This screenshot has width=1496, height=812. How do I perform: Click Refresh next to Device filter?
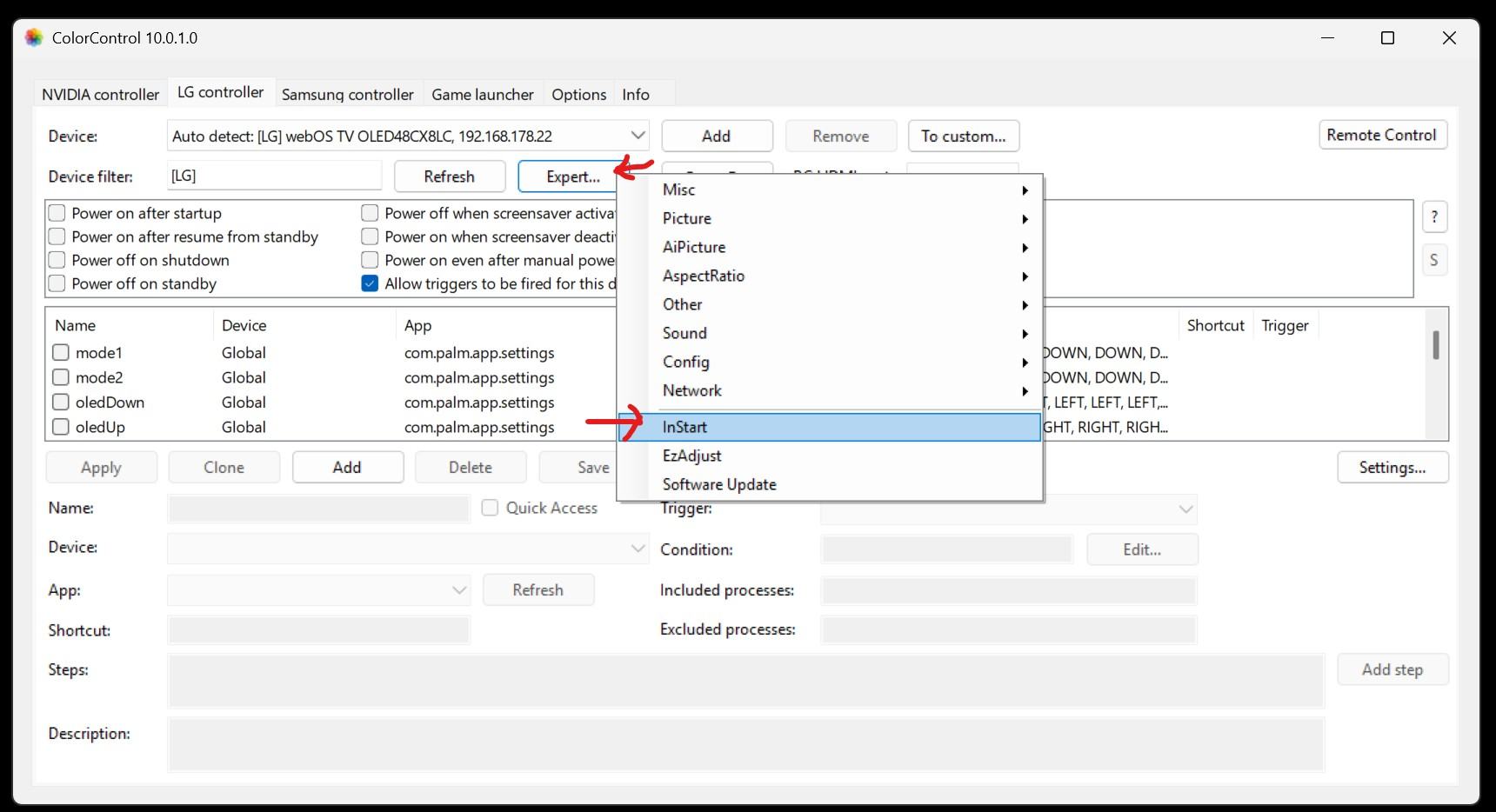(450, 176)
